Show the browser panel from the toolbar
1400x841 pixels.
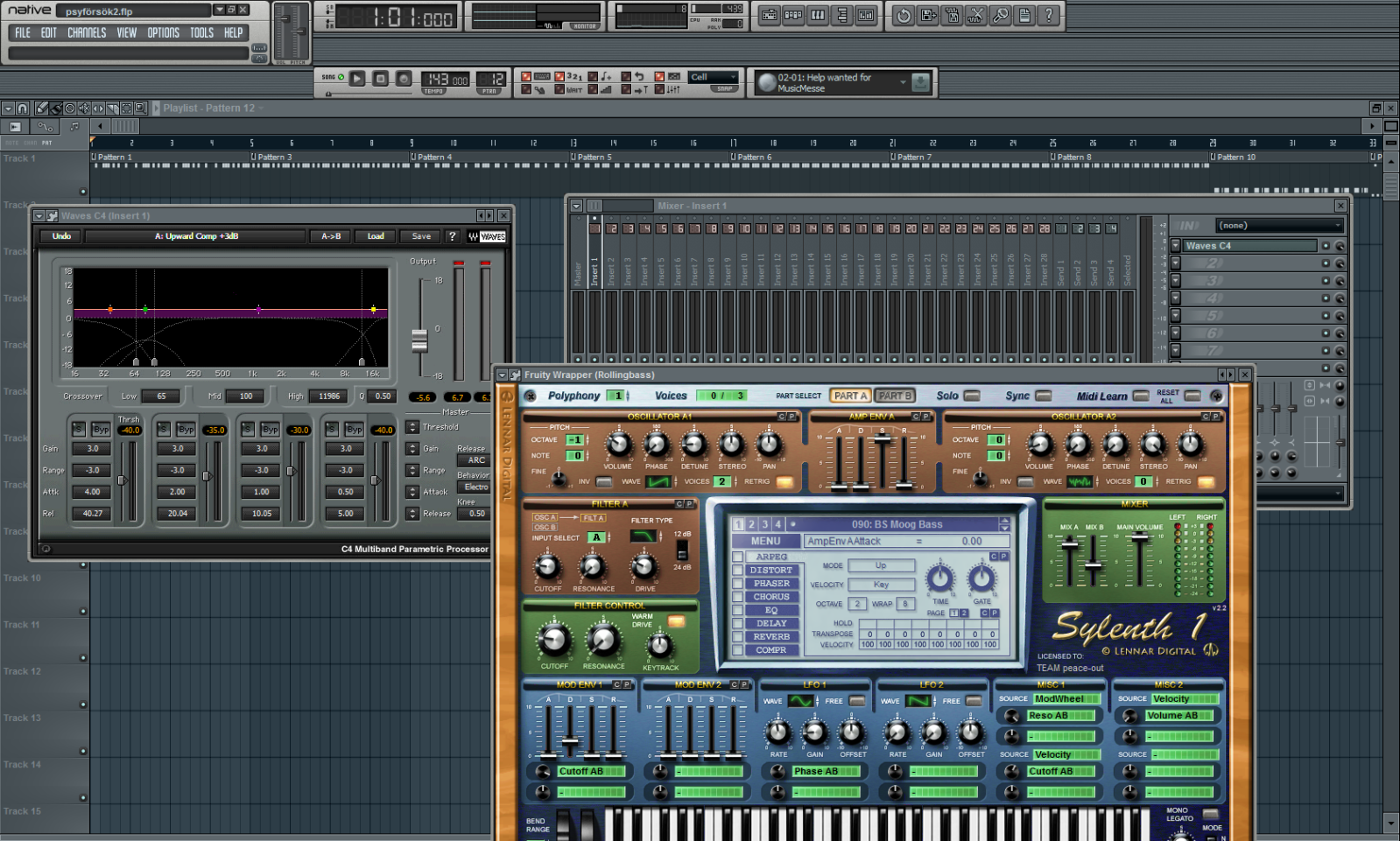tap(841, 15)
